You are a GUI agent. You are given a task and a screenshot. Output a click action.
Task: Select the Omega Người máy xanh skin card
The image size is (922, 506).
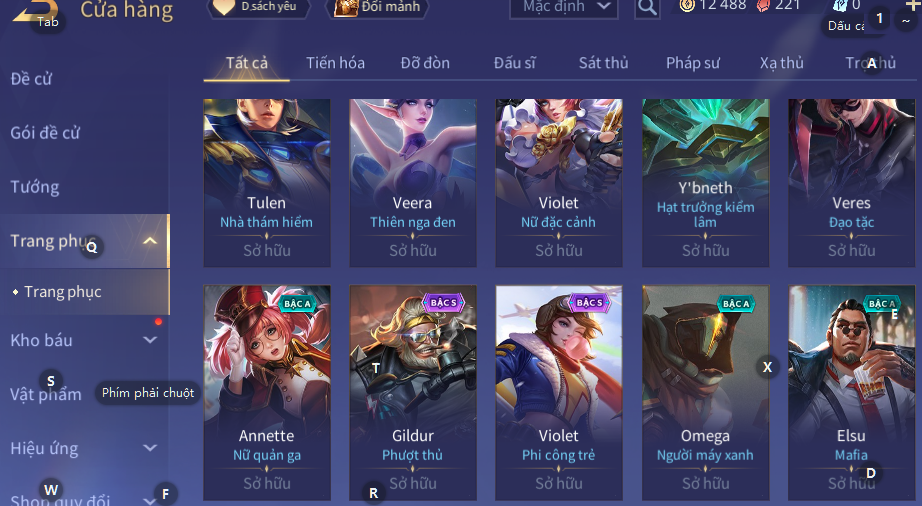pos(706,393)
